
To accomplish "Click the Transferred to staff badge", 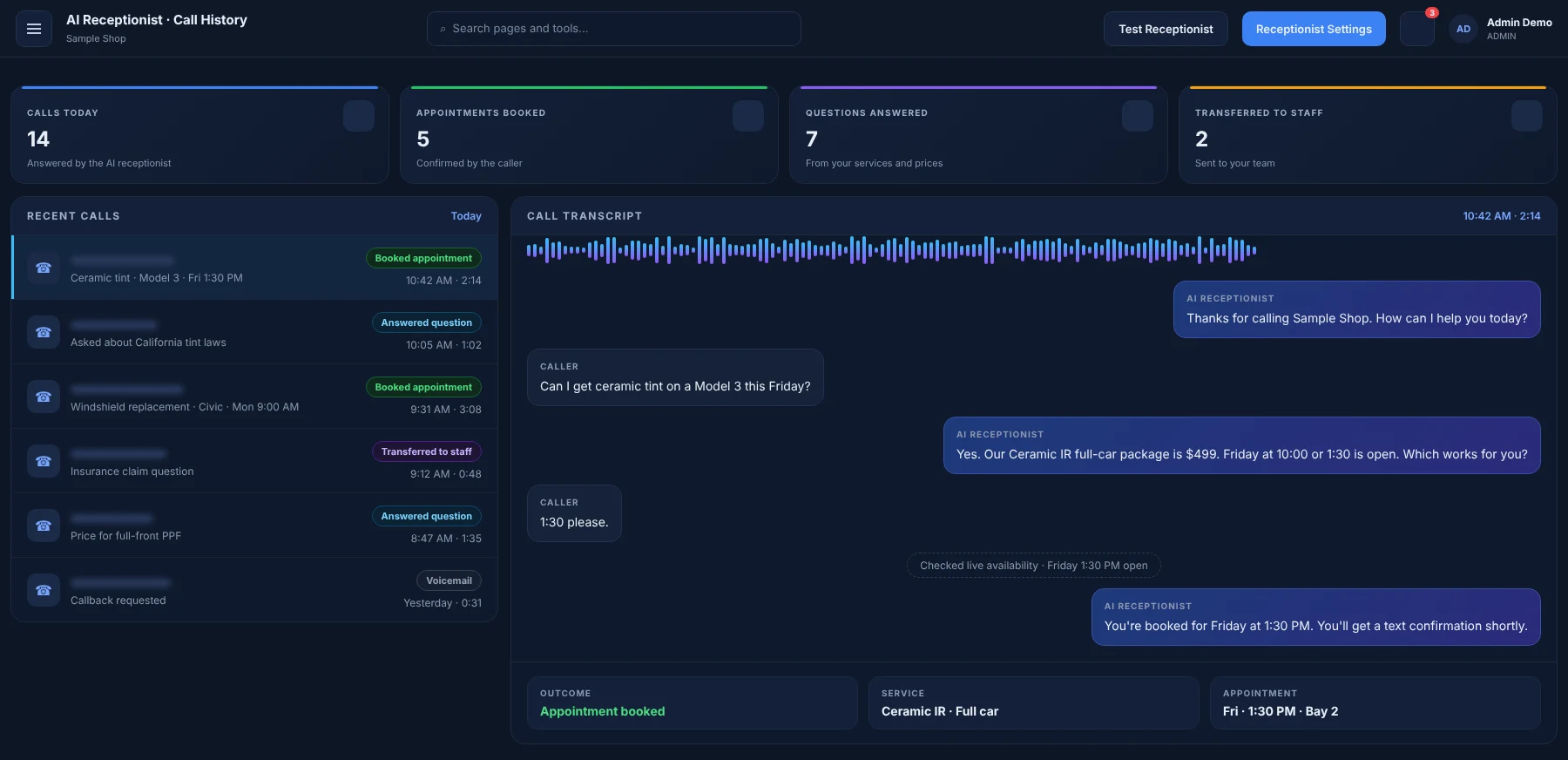I will [x=427, y=451].
